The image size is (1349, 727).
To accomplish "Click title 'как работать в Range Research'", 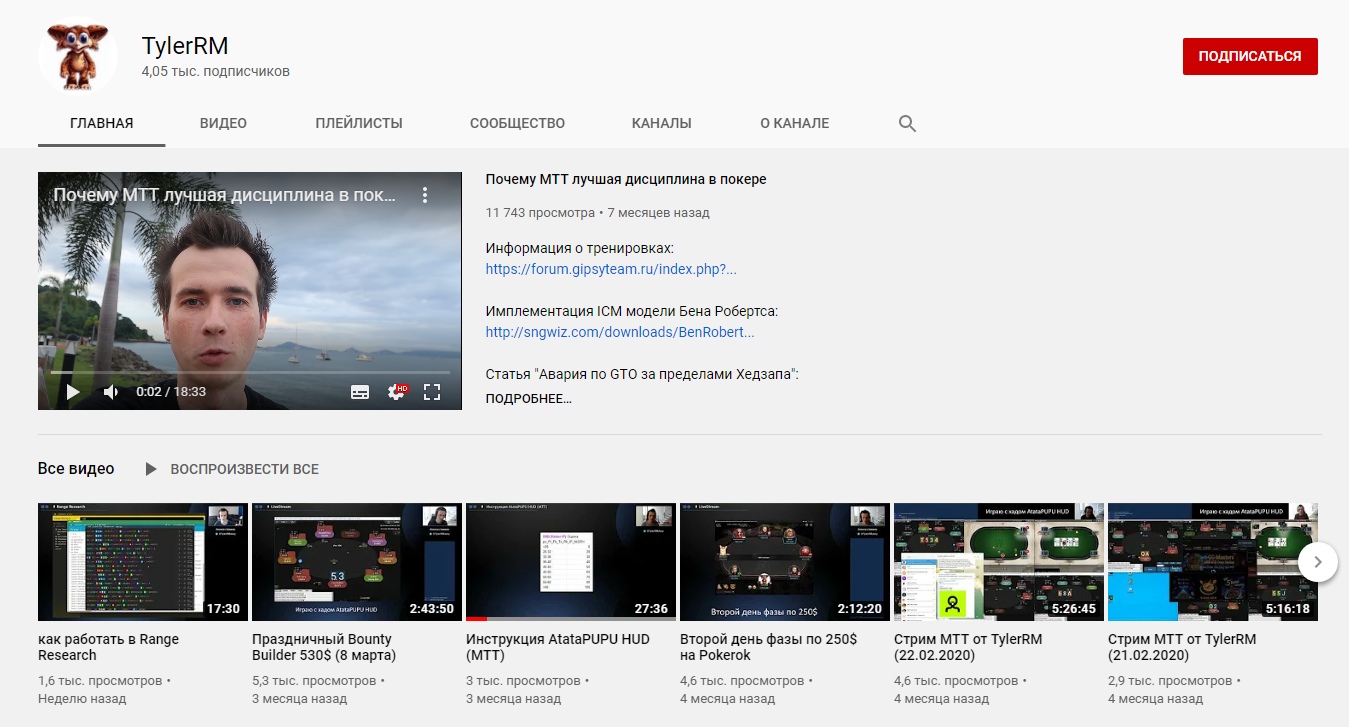I will coord(109,647).
